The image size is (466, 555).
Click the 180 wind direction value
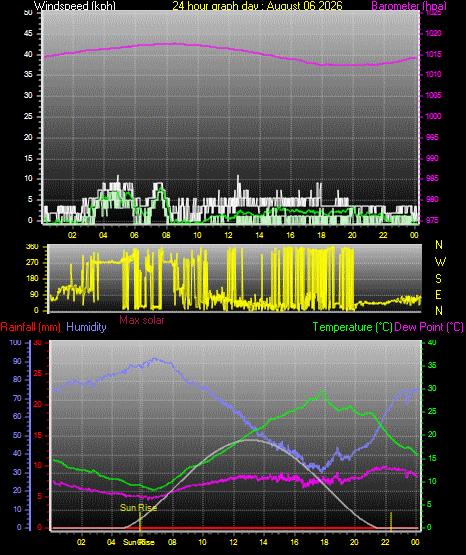33,279
